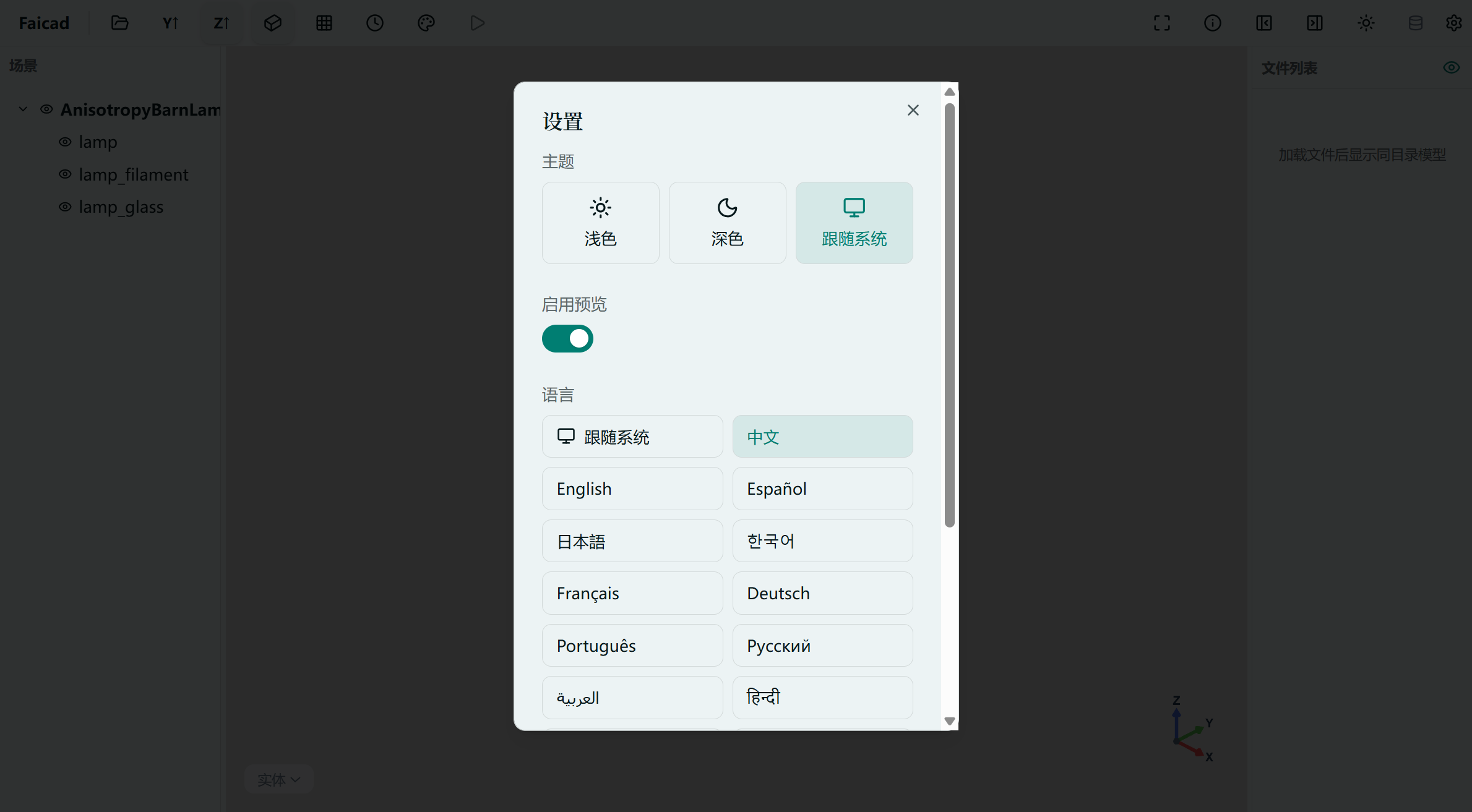The image size is (1472, 812).
Task: Click the 场景 panel header
Action: (x=24, y=66)
